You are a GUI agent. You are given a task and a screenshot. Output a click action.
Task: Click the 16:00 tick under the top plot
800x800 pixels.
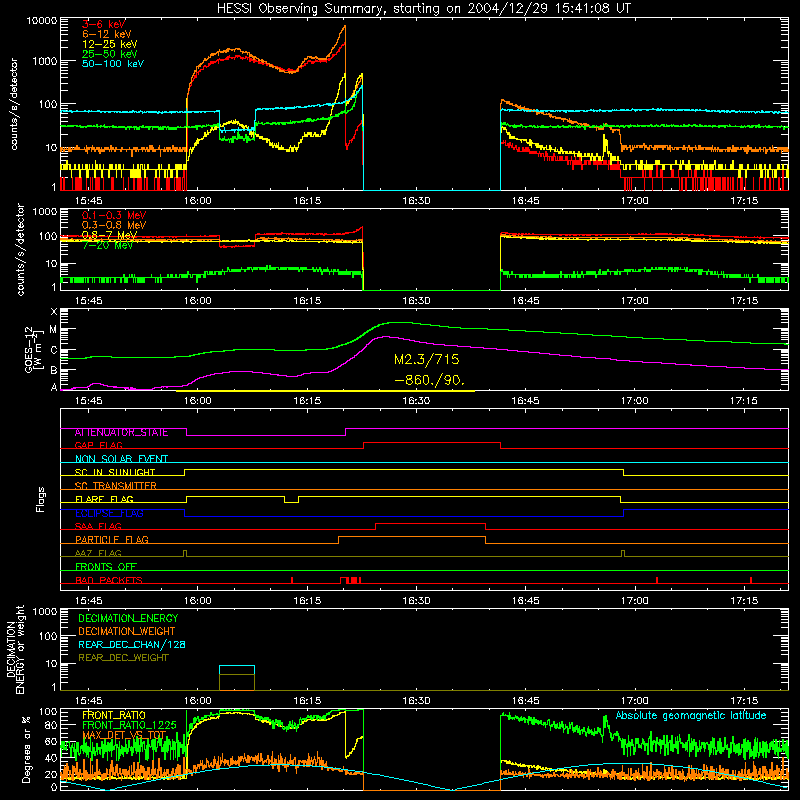coord(197,201)
